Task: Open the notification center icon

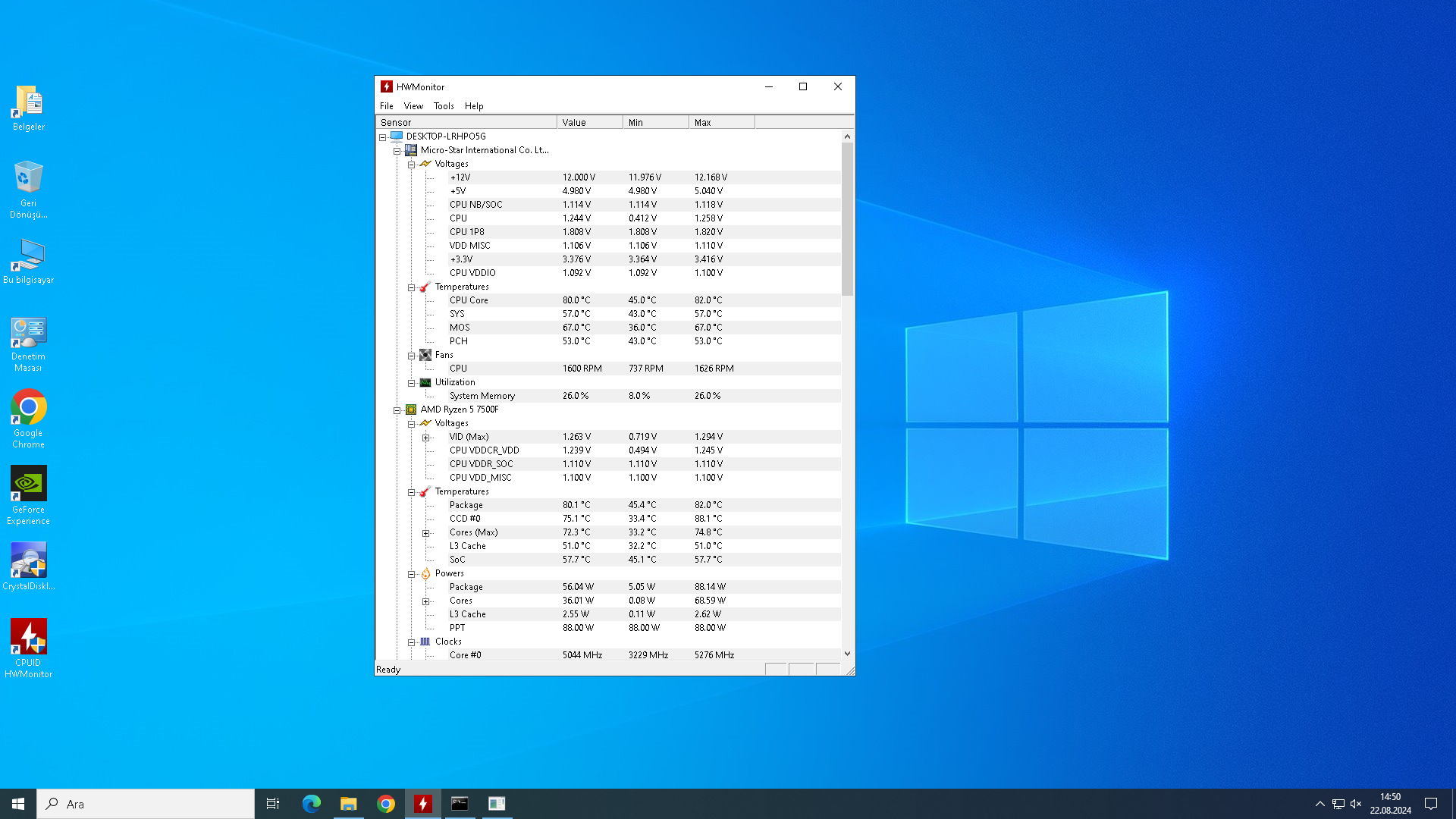Action: (x=1431, y=804)
